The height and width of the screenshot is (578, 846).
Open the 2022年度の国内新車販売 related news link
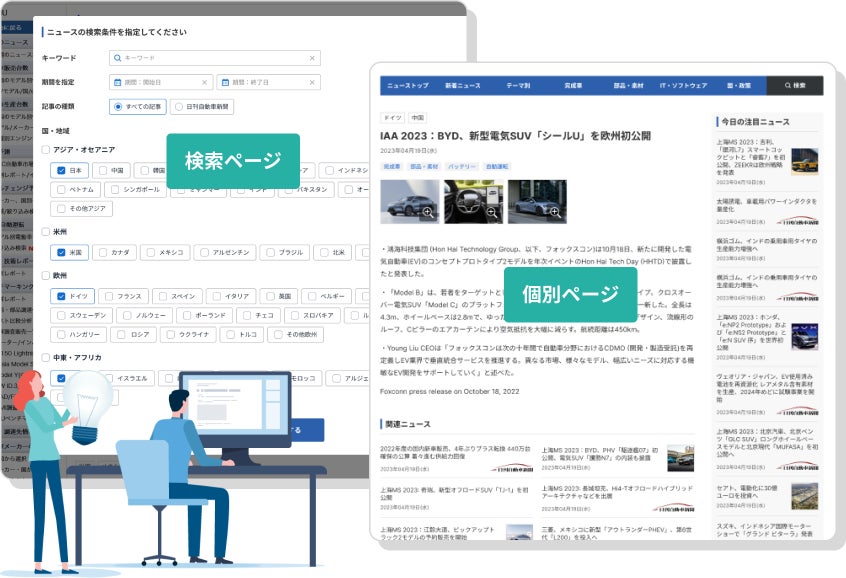tap(456, 459)
